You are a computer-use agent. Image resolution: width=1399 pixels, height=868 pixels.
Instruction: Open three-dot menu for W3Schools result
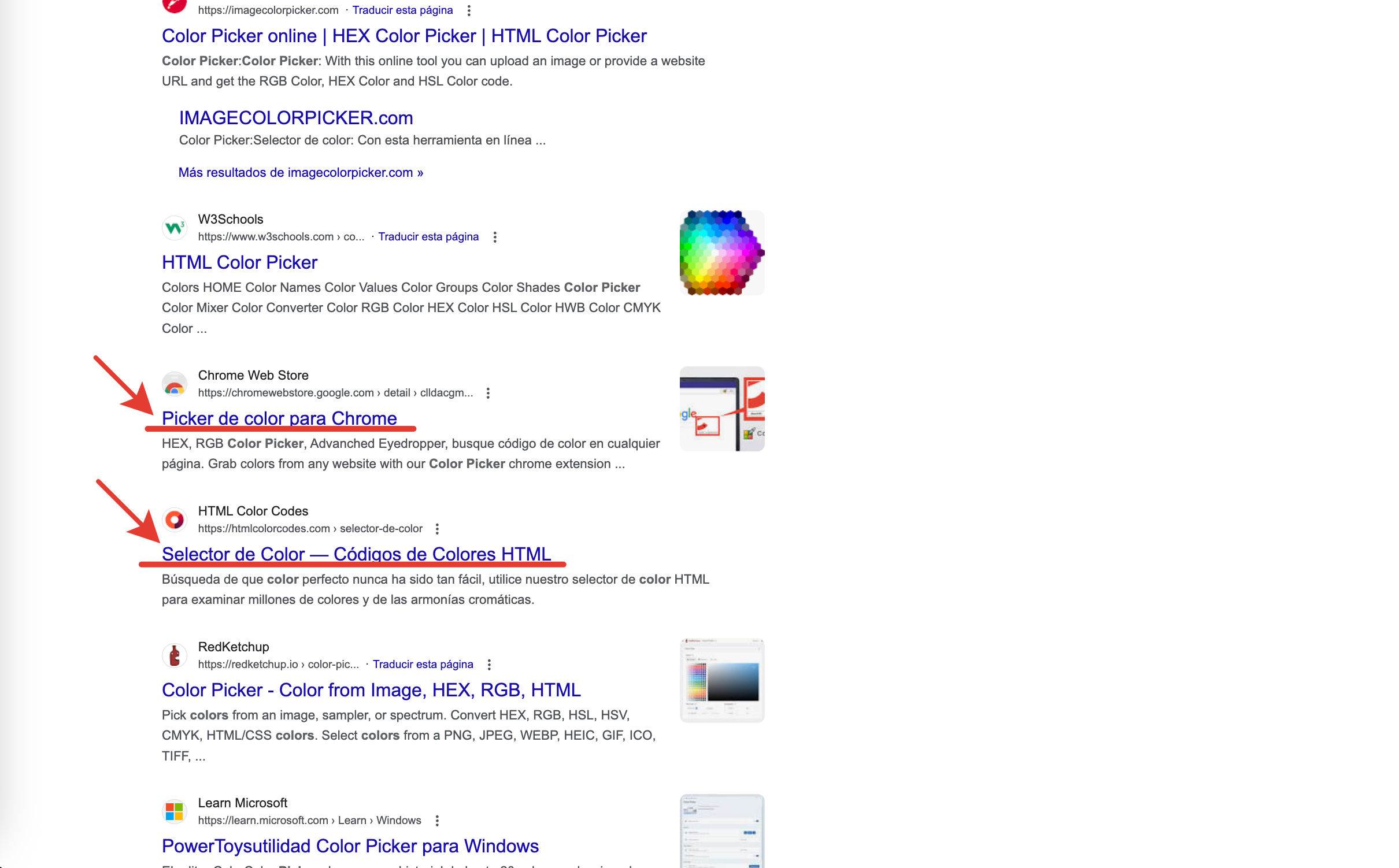tap(495, 237)
